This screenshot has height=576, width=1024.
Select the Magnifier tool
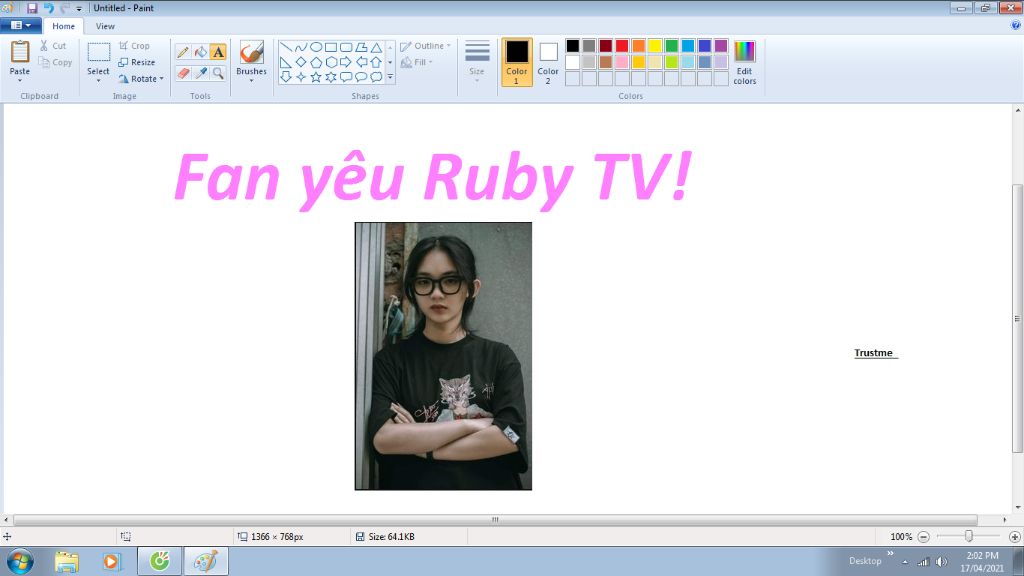tap(218, 73)
